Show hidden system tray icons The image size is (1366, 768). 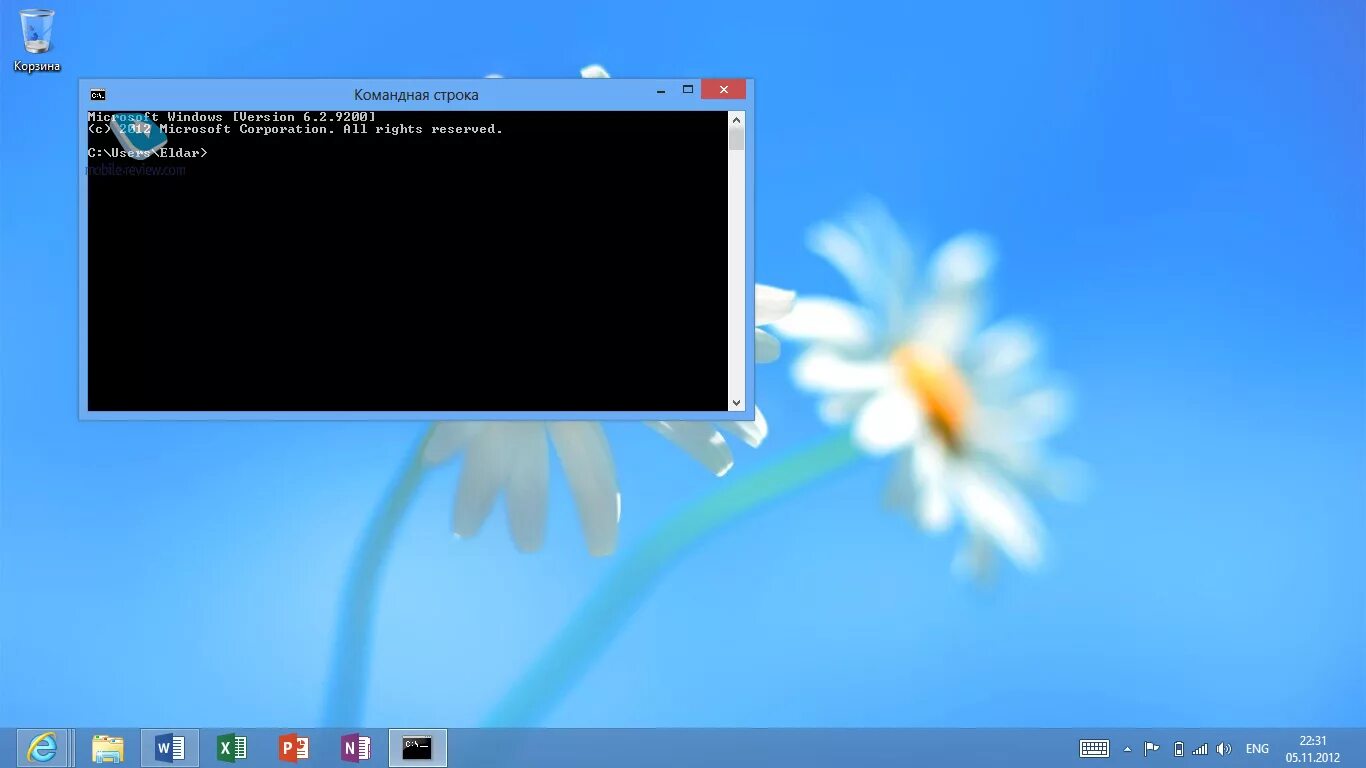tap(1128, 748)
